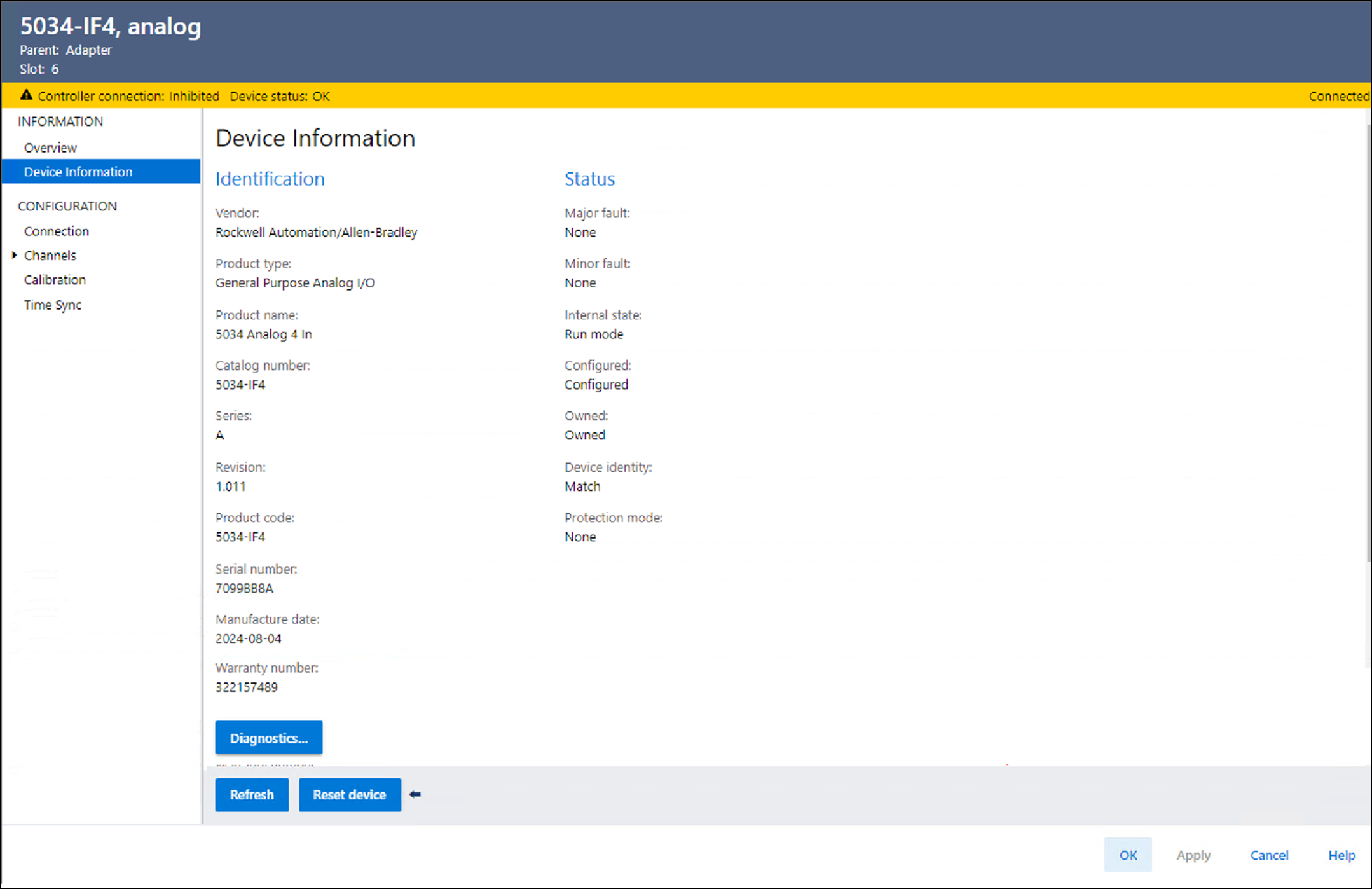Image resolution: width=1372 pixels, height=889 pixels.
Task: Confirm with the OK button
Action: pos(1128,855)
